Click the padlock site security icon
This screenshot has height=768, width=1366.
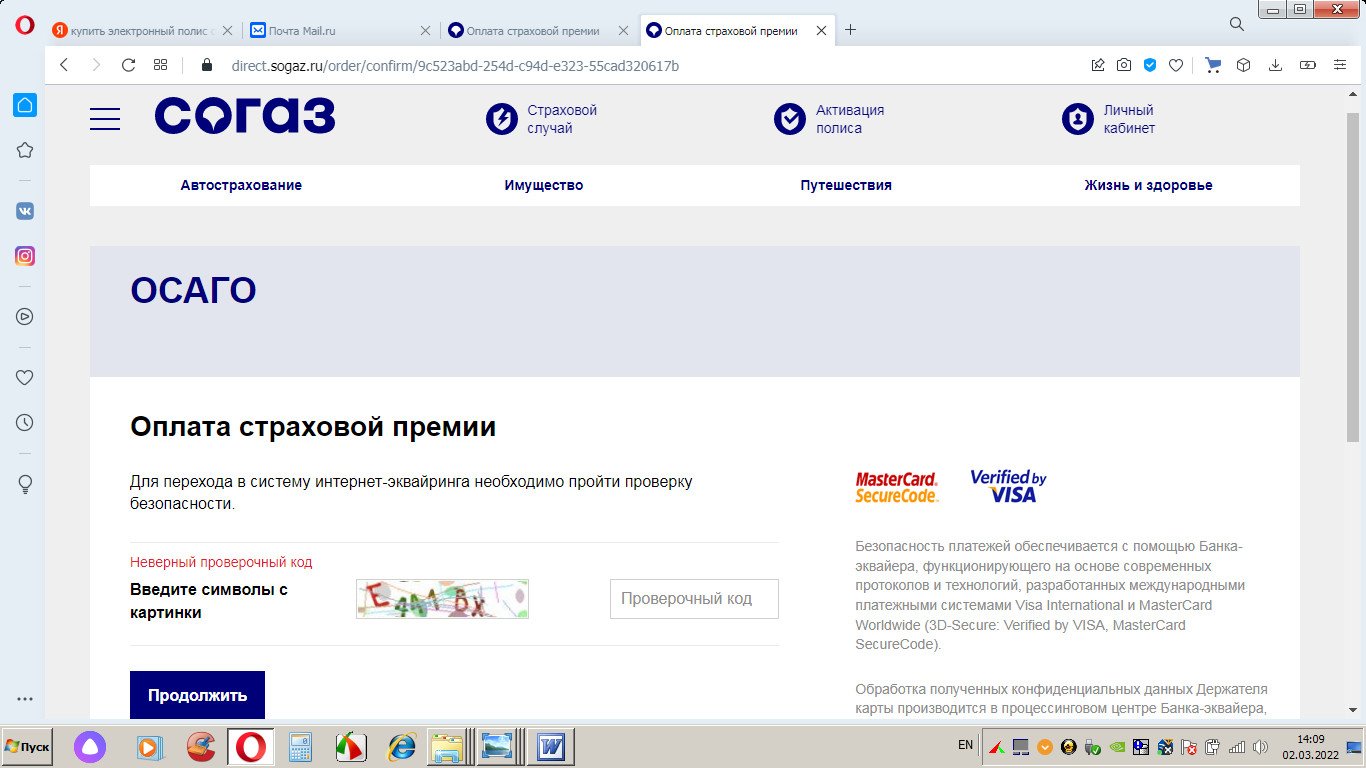click(208, 65)
